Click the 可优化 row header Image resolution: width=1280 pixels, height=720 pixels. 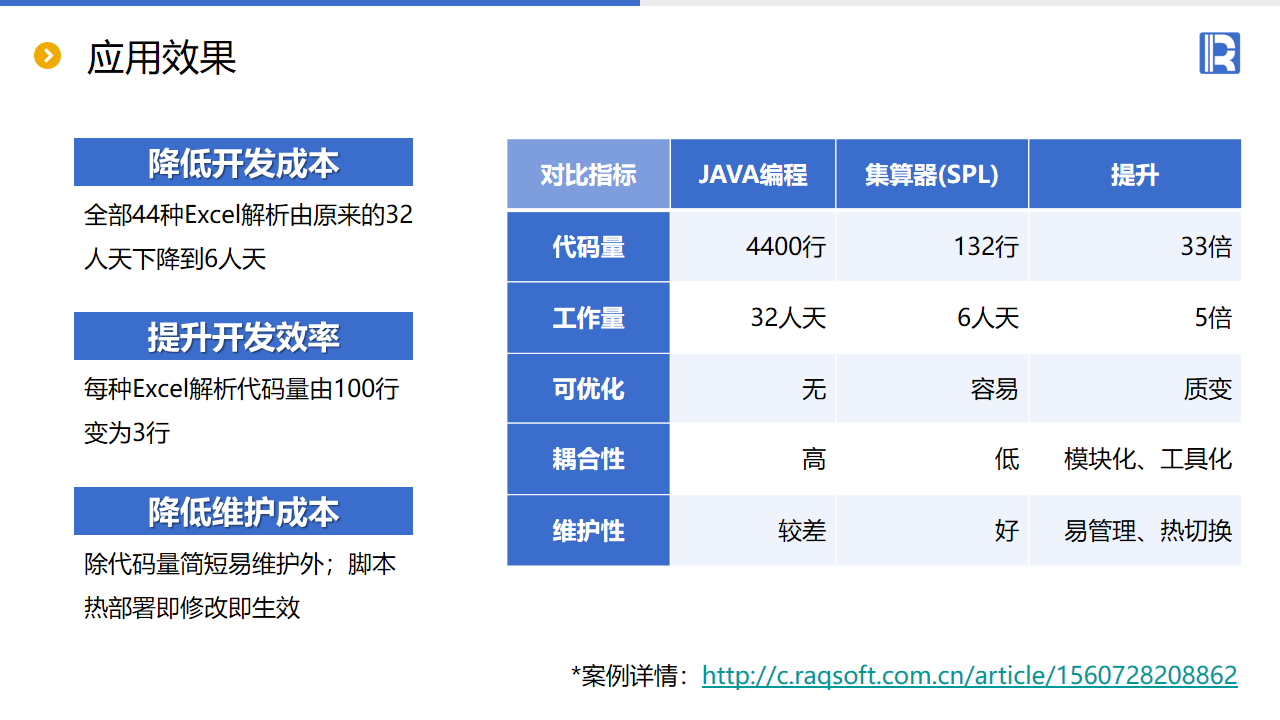588,388
